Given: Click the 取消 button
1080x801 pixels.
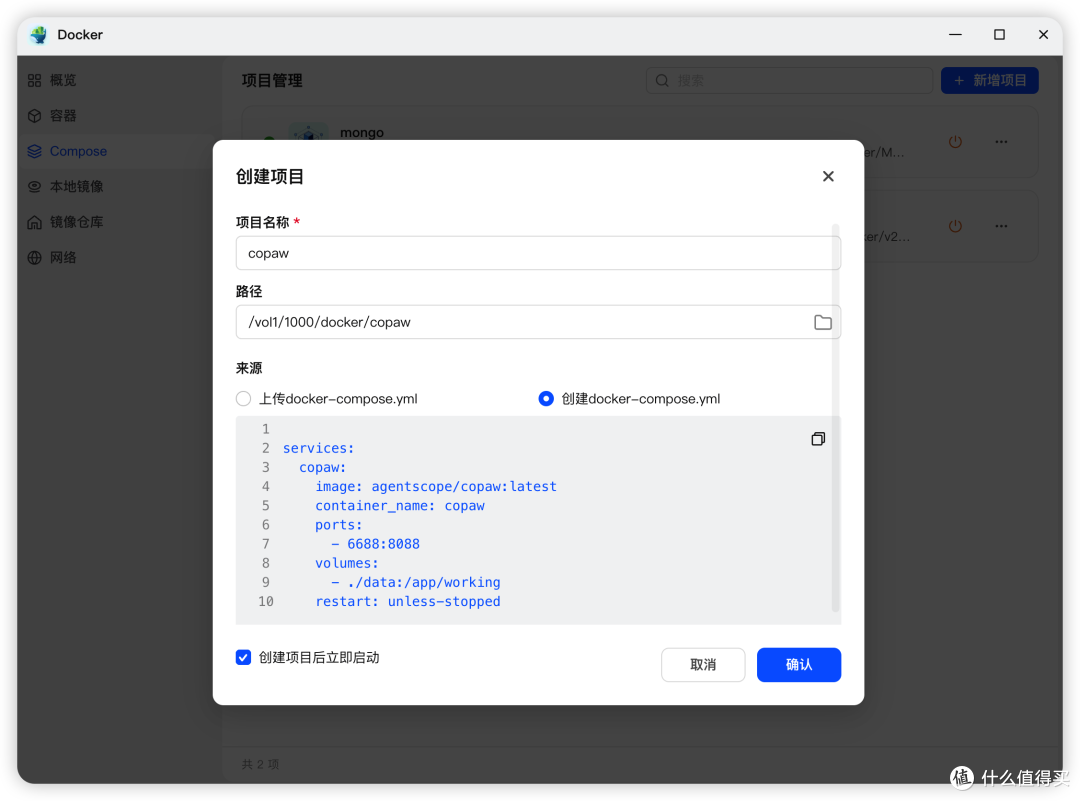Looking at the screenshot, I should point(703,665).
